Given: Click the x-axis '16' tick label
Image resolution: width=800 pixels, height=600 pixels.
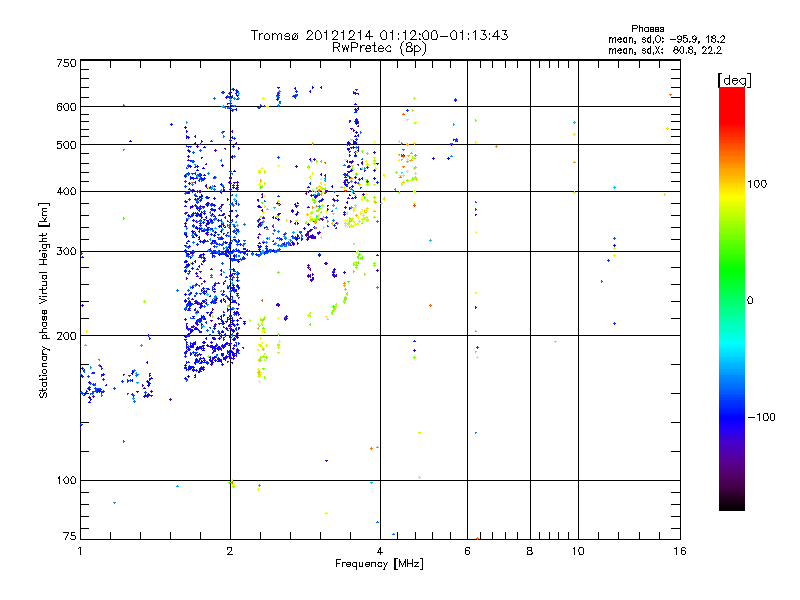Looking at the screenshot, I should 680,551.
